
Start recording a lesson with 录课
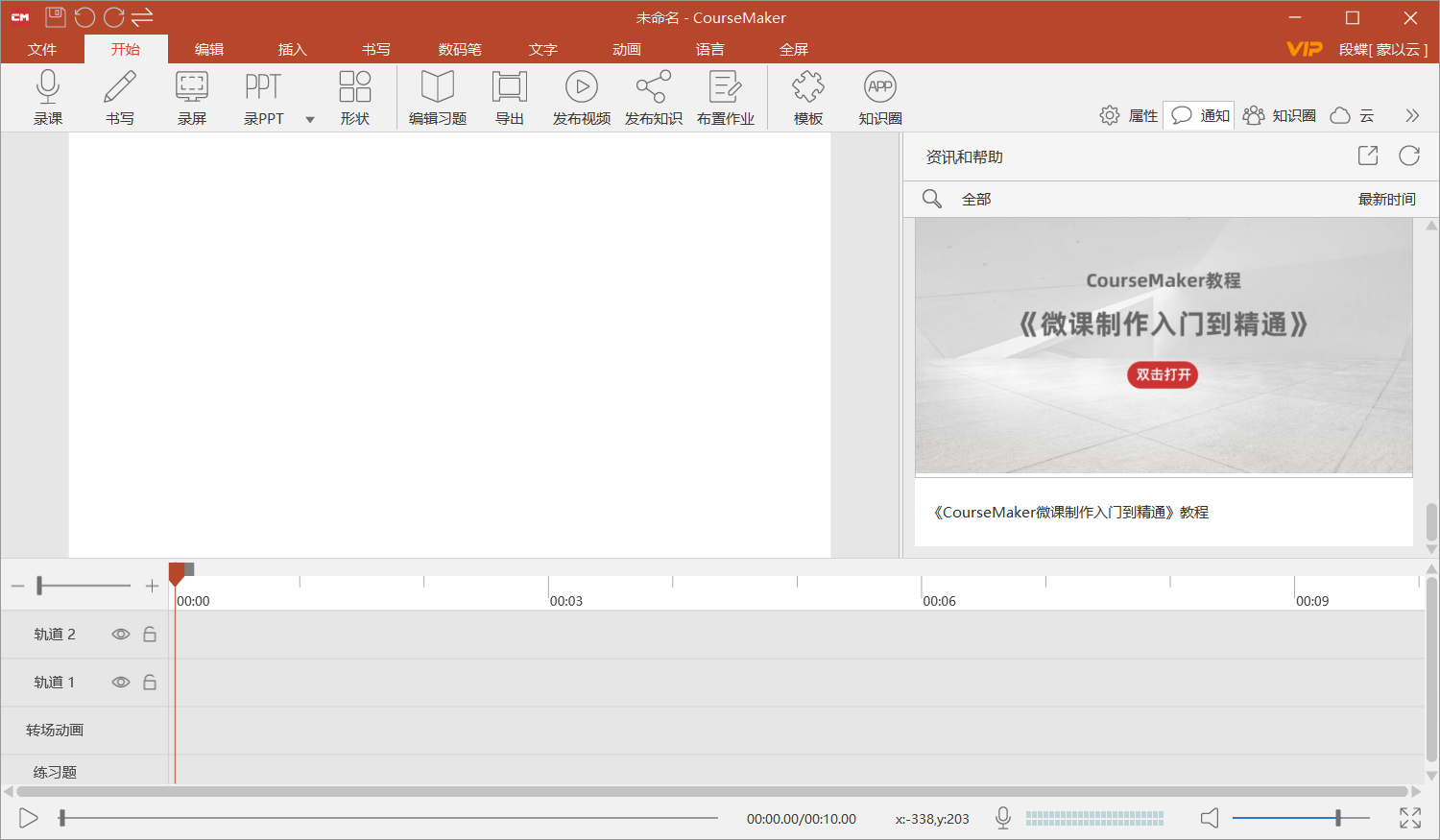click(x=48, y=97)
